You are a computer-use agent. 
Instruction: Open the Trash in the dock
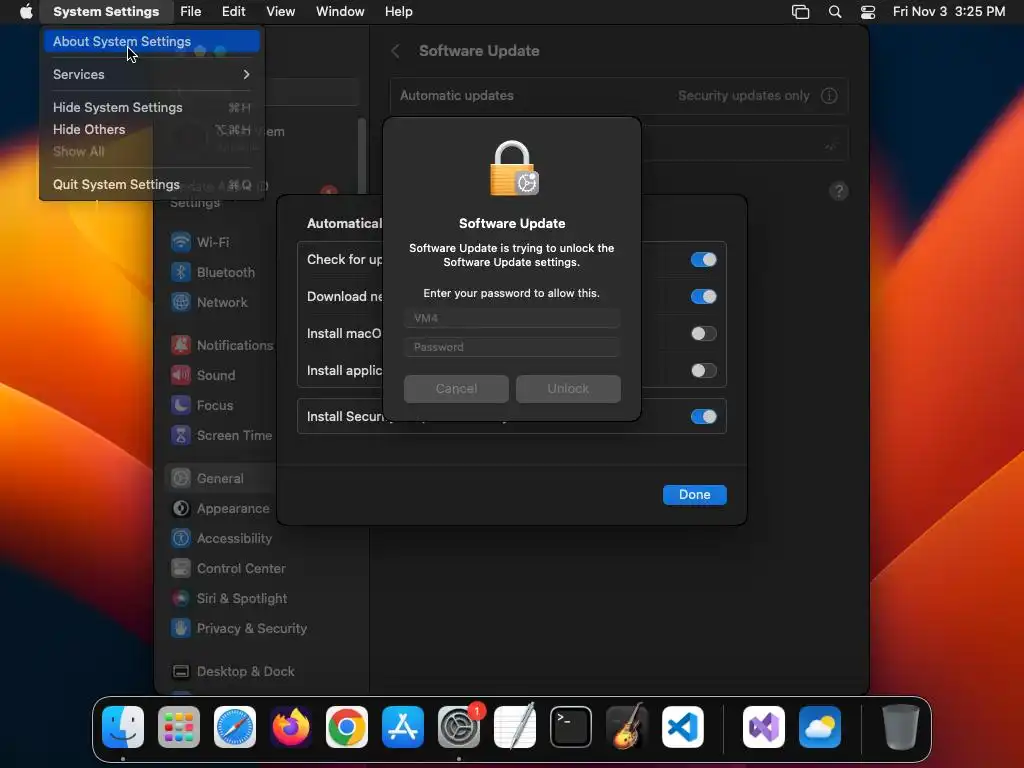click(901, 727)
